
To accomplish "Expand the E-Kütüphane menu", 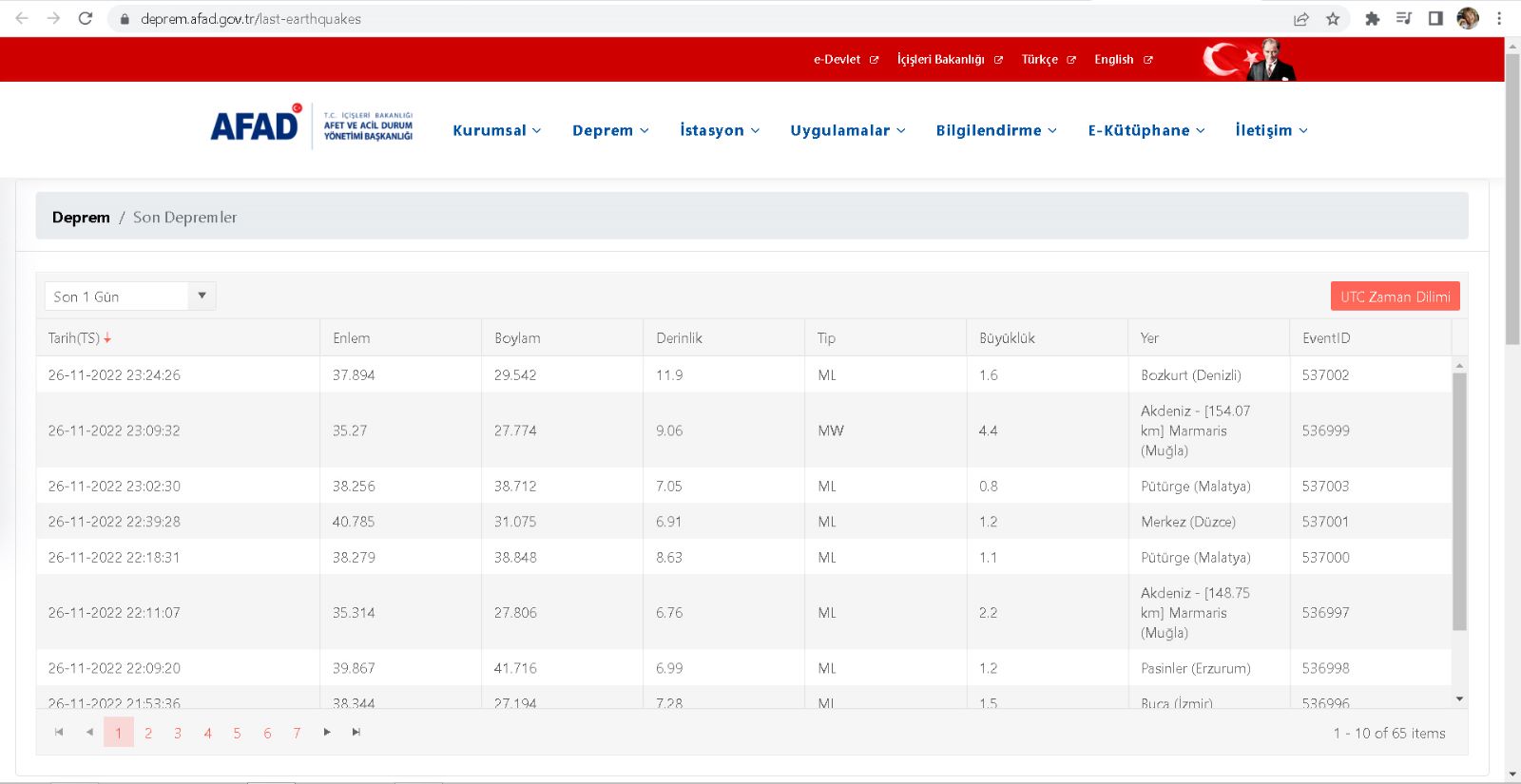I will click(1146, 130).
